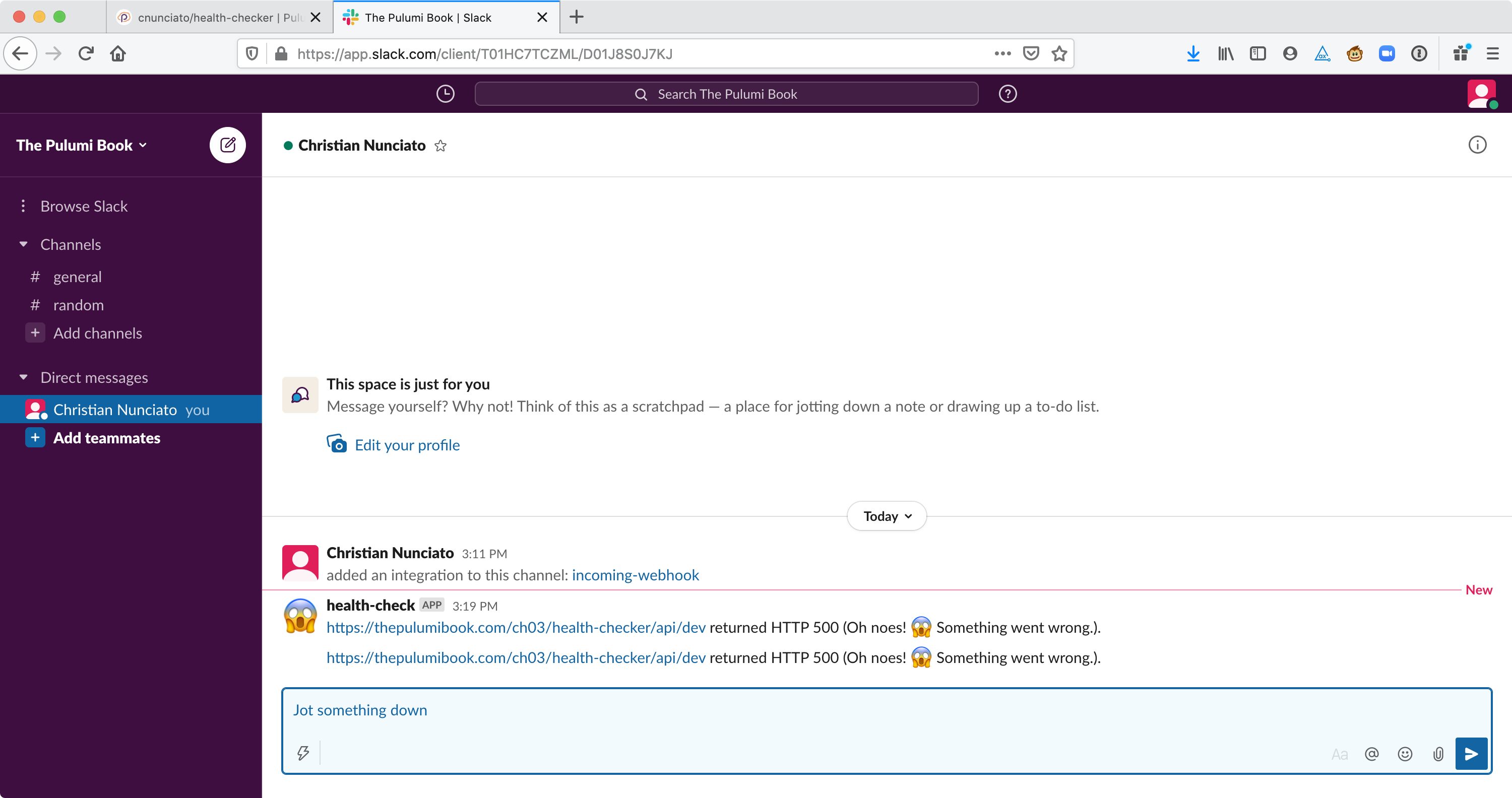Click Christian Nunciato pink message avatar

click(300, 562)
